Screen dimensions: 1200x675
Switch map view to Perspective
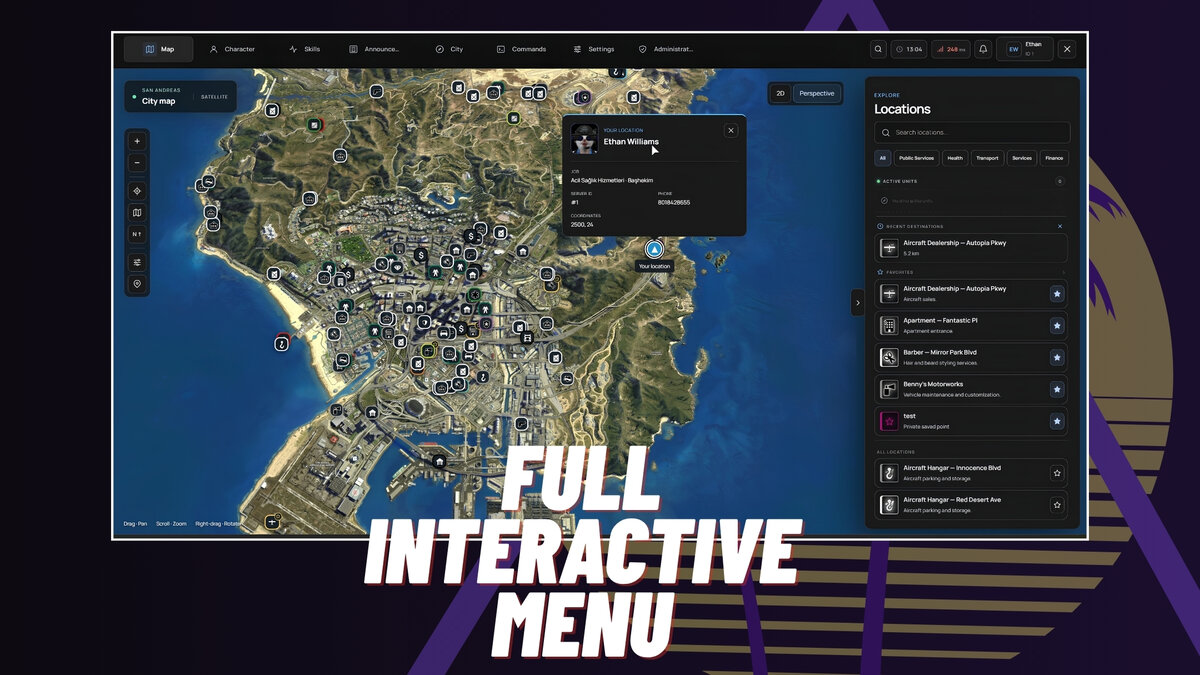pos(817,93)
